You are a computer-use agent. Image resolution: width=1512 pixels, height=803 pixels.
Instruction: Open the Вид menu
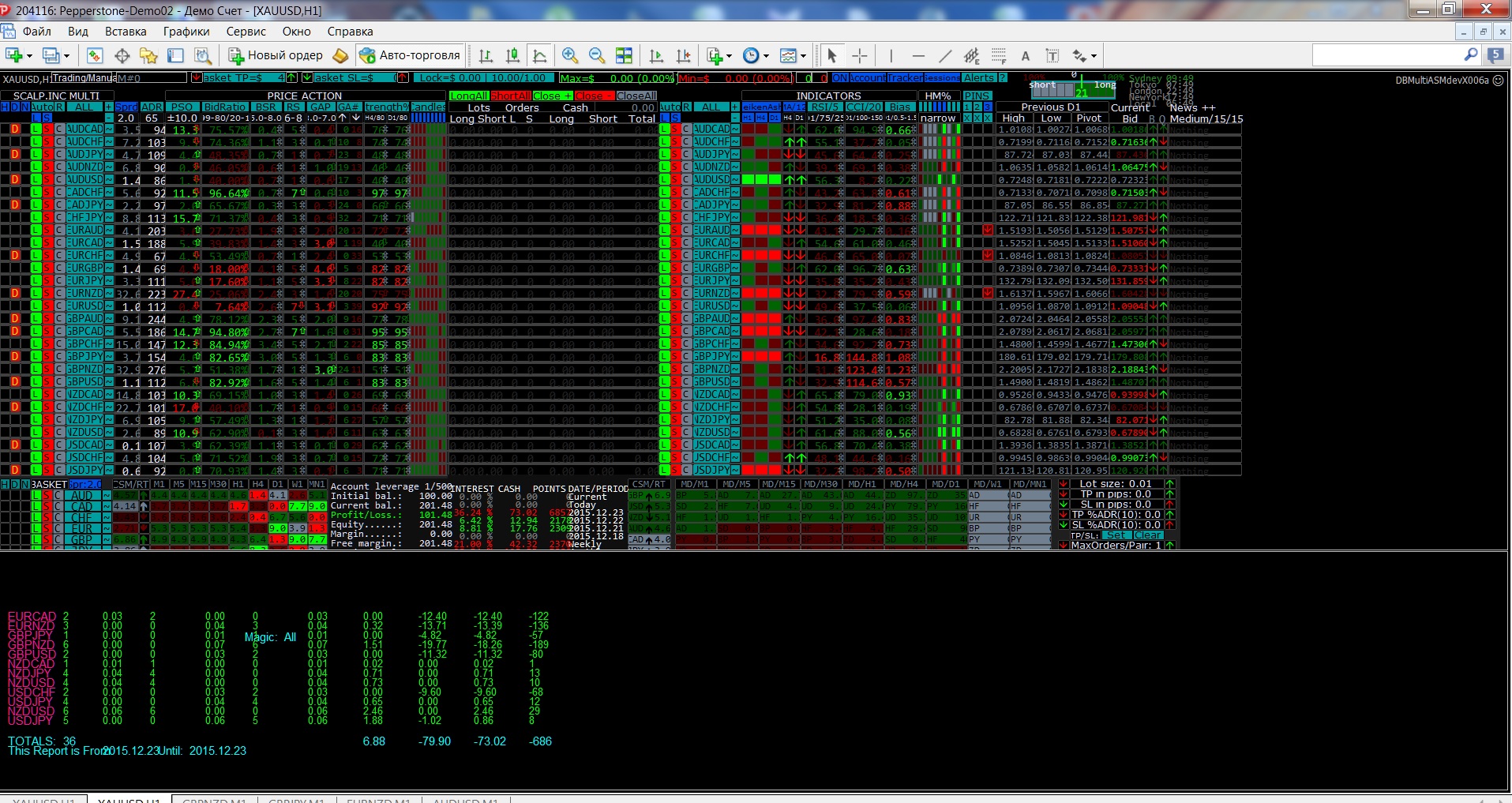(78, 32)
